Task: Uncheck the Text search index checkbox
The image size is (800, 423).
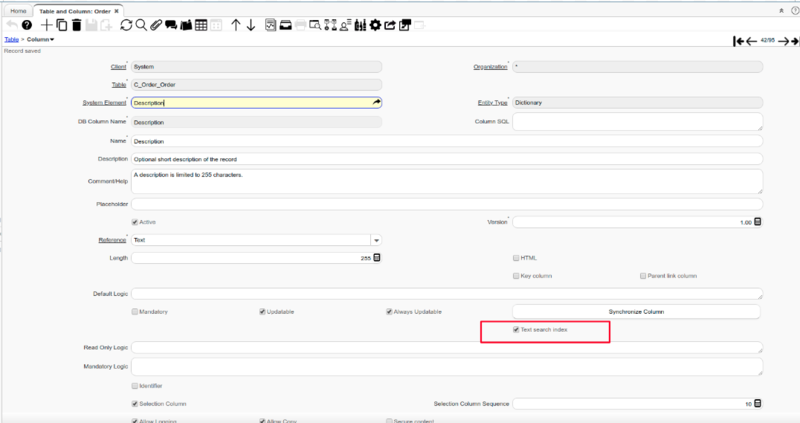Action: pyautogui.click(x=515, y=329)
